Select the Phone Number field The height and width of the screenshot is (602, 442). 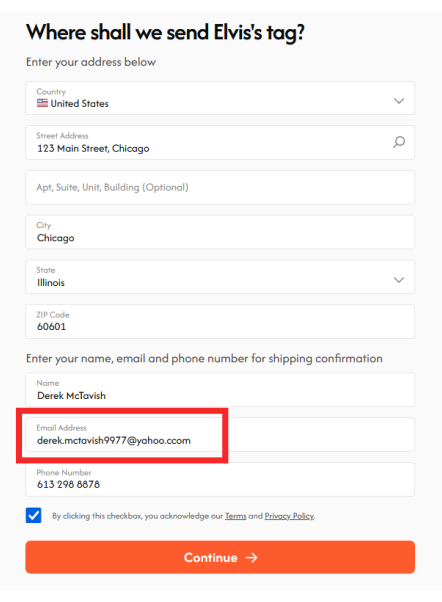220,479
